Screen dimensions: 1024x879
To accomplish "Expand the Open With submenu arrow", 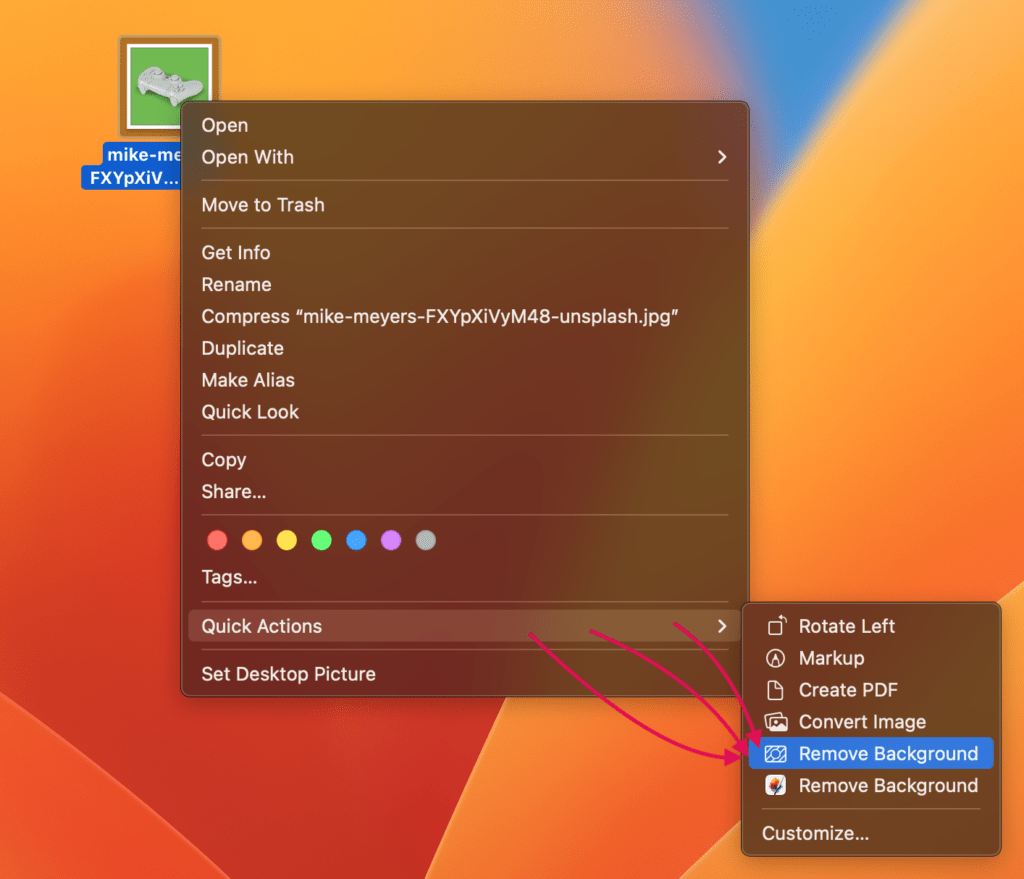I will 722,157.
